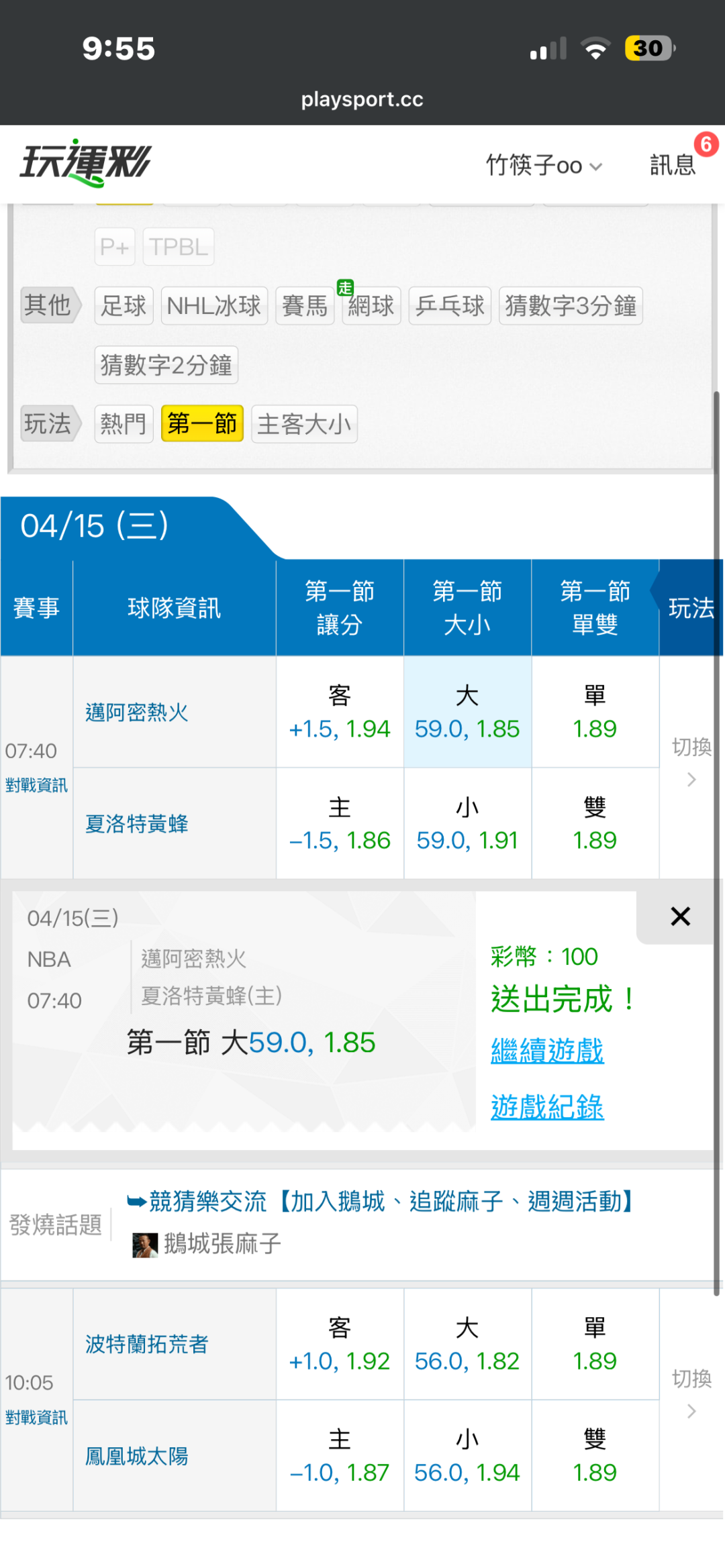725x1568 pixels.
Task: Pick 雙 1.89 for the Hornets row
Action: point(595,823)
